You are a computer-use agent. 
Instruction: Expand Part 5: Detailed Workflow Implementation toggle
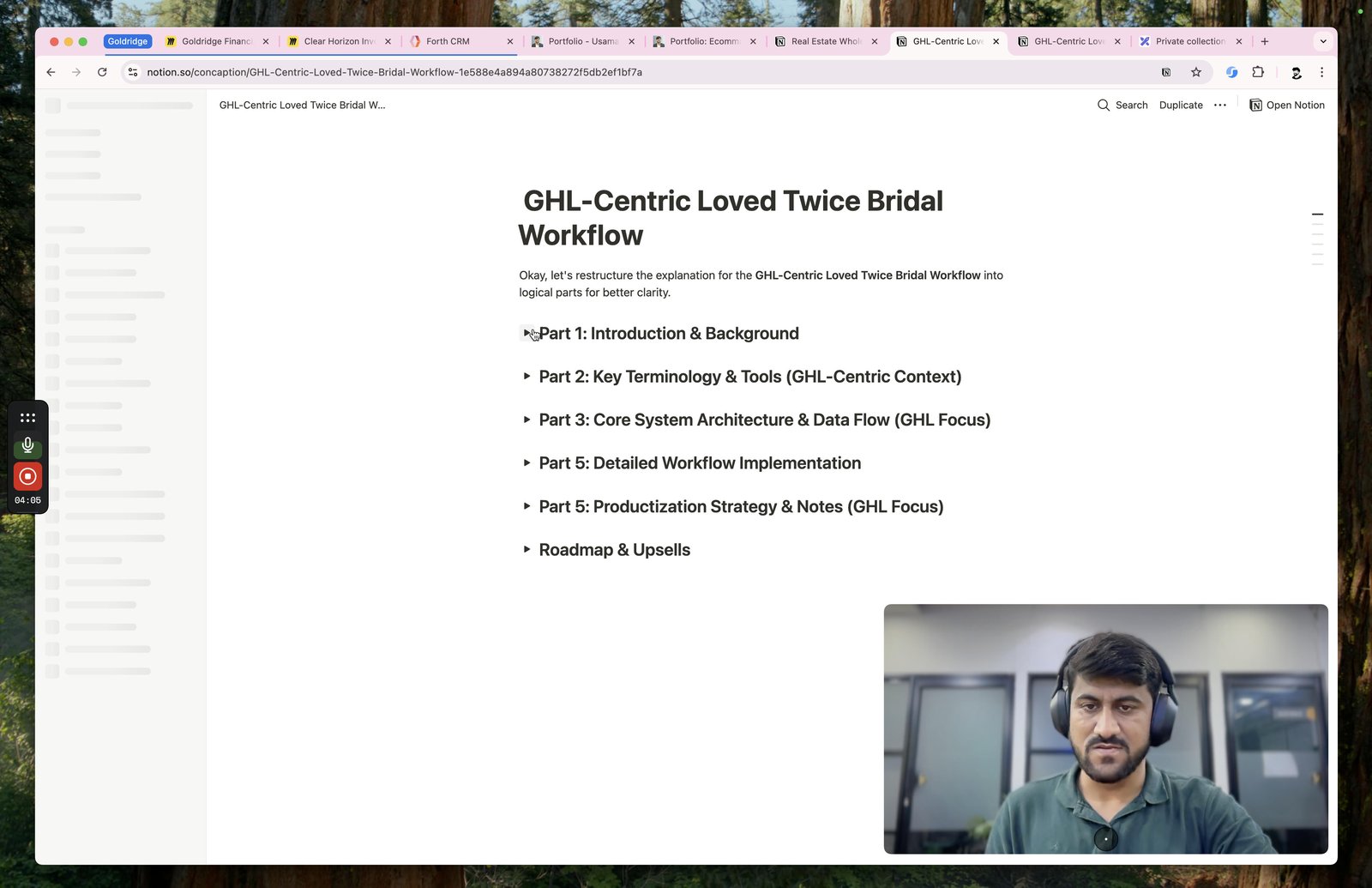527,462
